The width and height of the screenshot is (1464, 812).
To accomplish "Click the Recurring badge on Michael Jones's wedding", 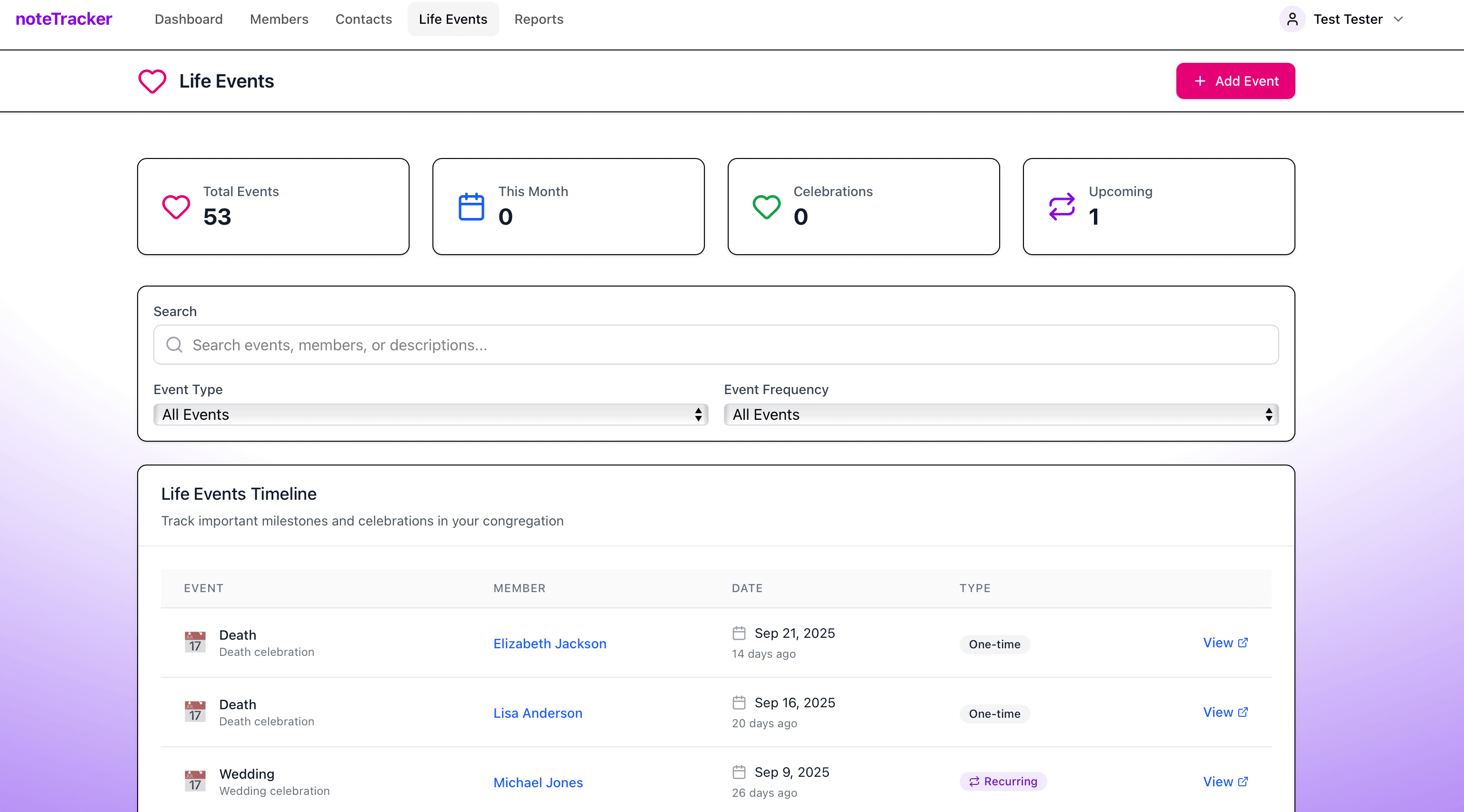I will tap(1003, 782).
